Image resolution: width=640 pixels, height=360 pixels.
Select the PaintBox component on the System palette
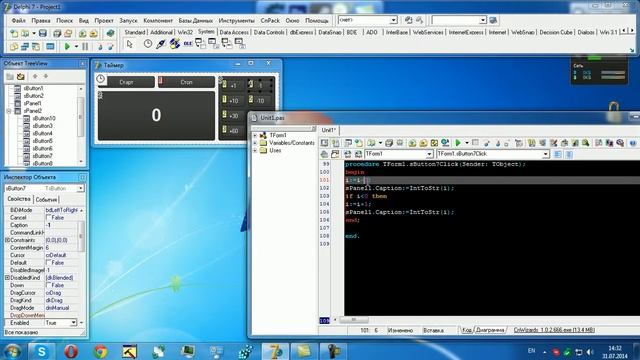pyautogui.click(x=161, y=43)
